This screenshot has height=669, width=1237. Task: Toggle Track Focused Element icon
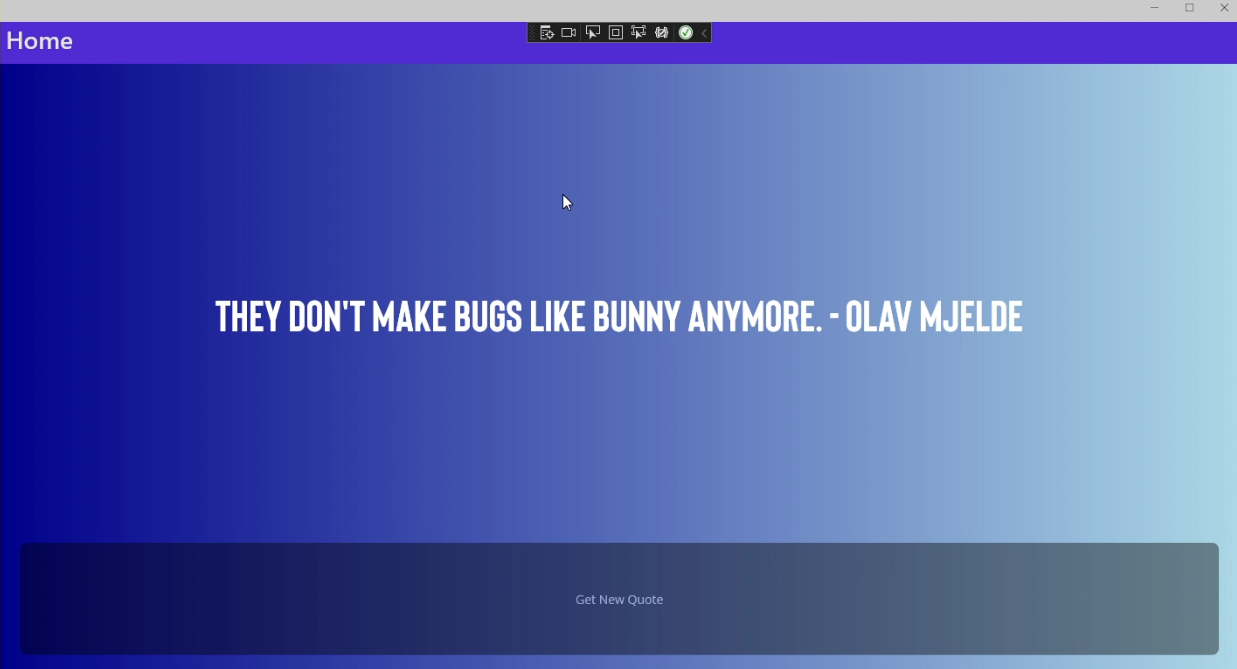638,33
